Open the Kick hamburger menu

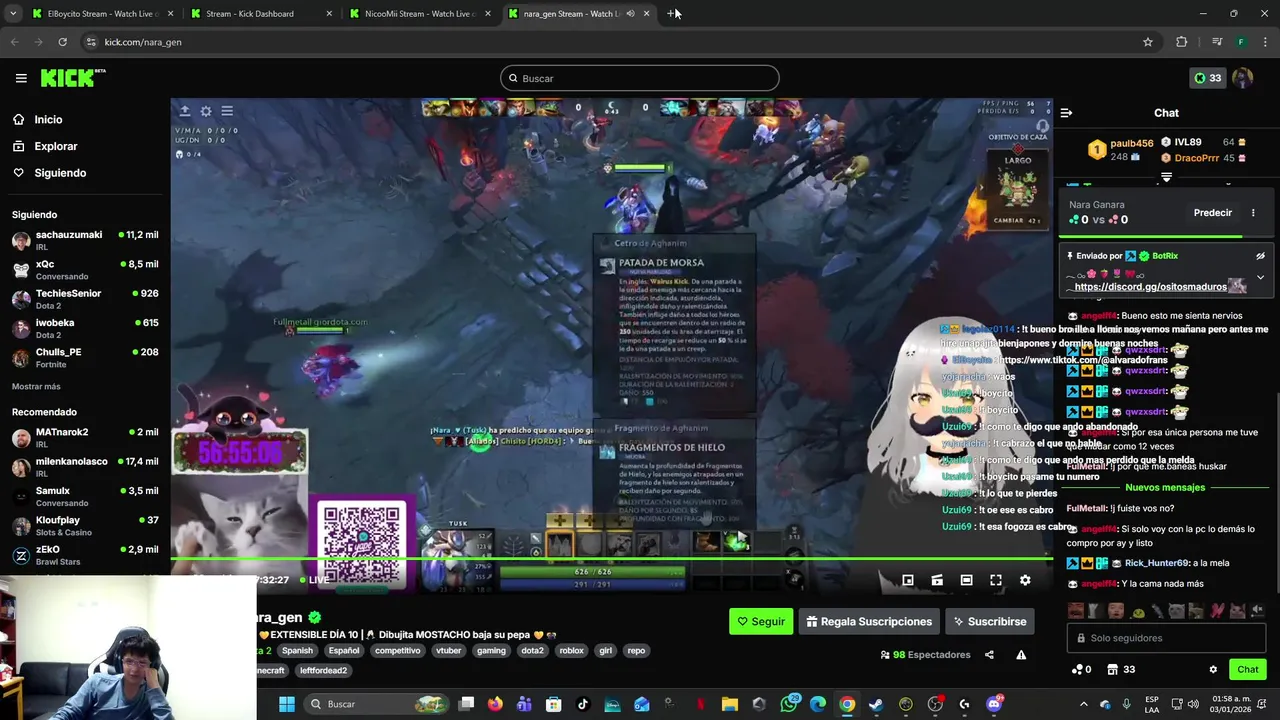pos(21,78)
